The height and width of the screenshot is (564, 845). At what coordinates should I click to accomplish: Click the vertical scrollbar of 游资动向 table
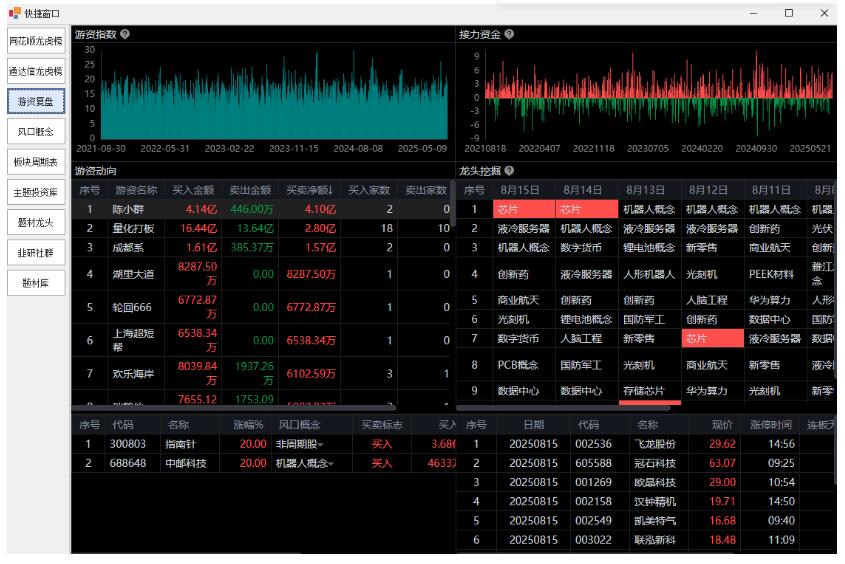coord(454,203)
